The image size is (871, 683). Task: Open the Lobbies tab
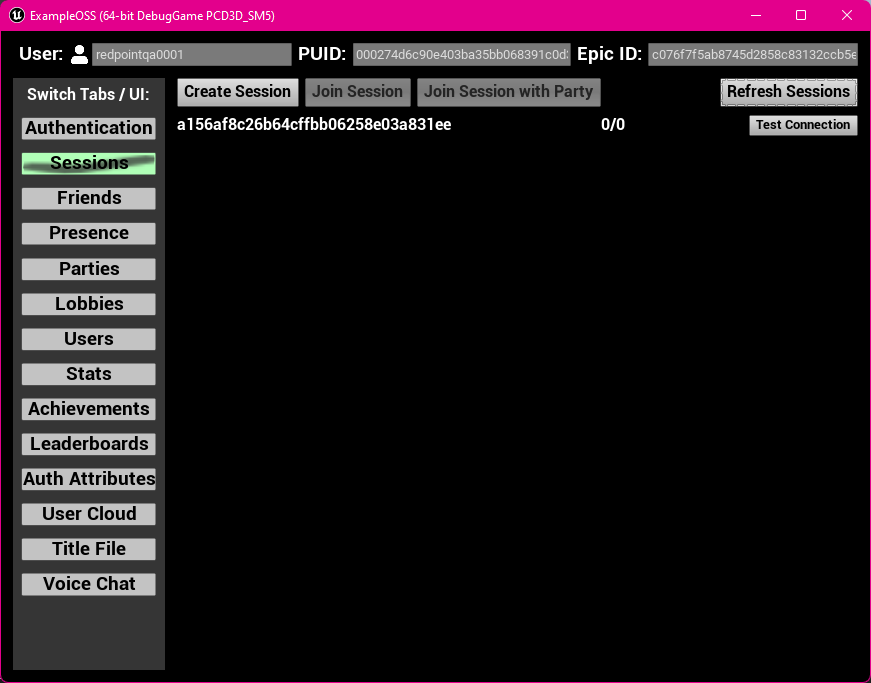coord(88,303)
